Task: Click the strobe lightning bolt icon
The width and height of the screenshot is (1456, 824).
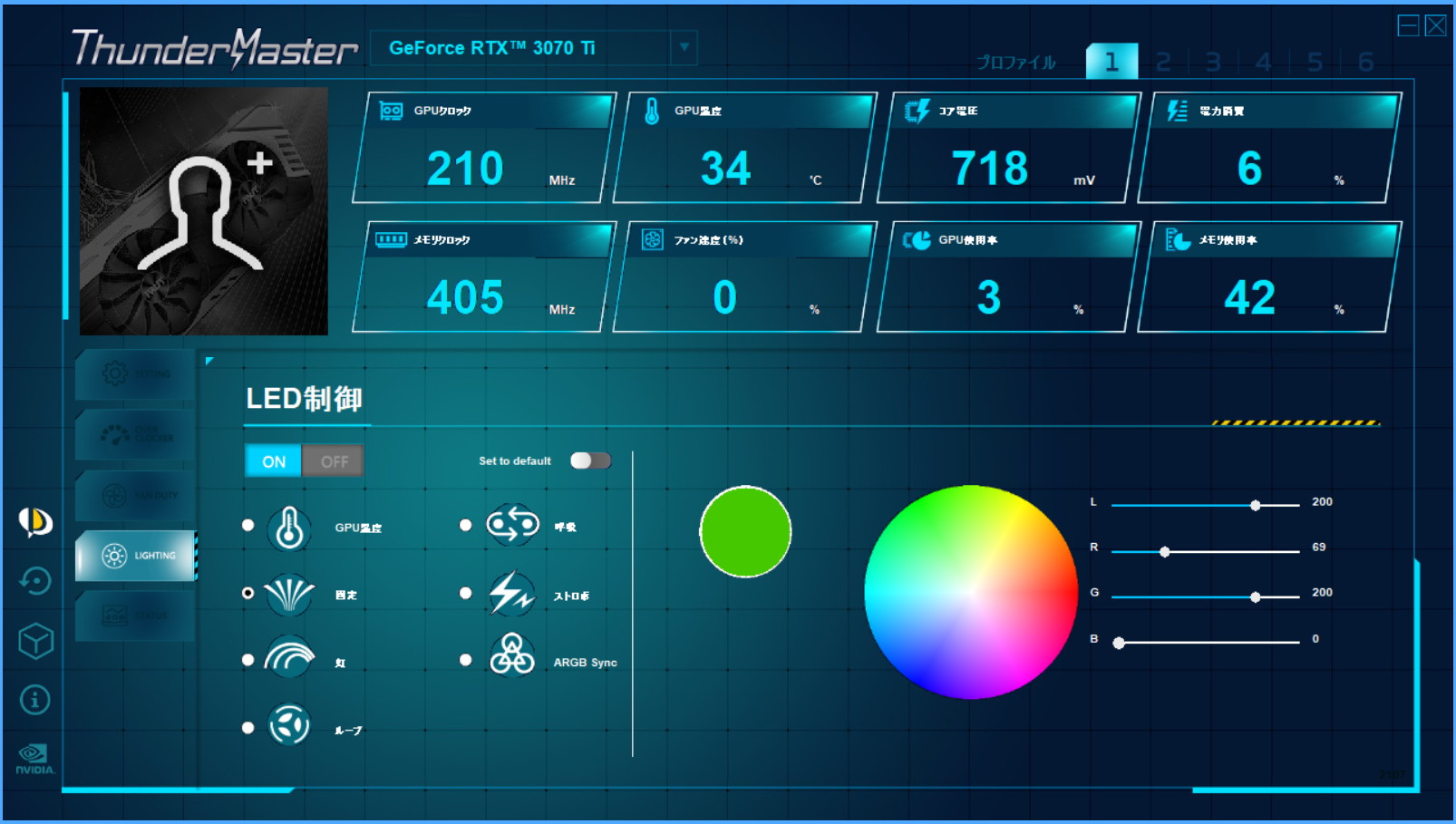Action: tap(511, 593)
